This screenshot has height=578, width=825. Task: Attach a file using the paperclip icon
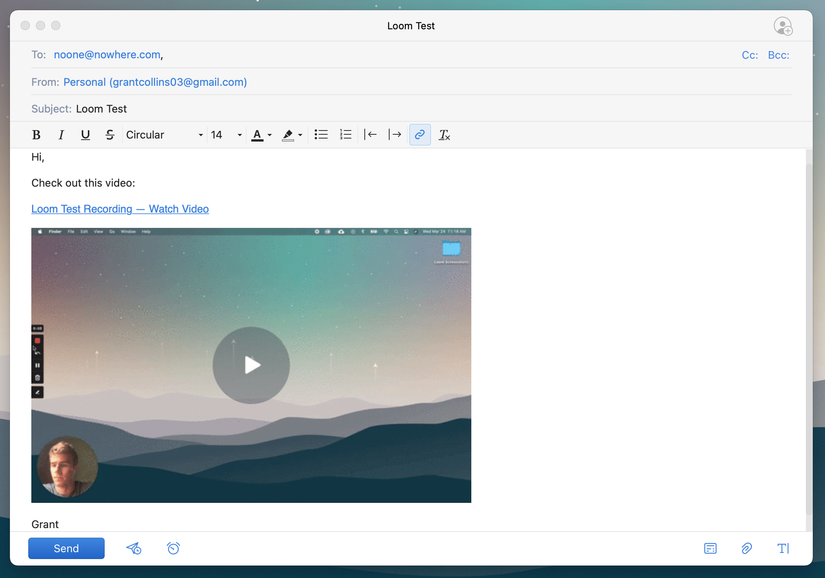tap(746, 548)
